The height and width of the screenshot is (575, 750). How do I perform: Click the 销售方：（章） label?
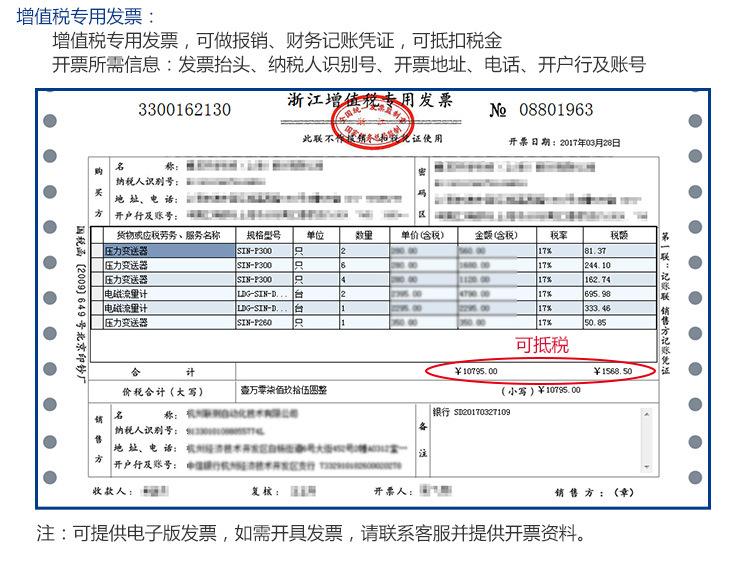point(594,492)
